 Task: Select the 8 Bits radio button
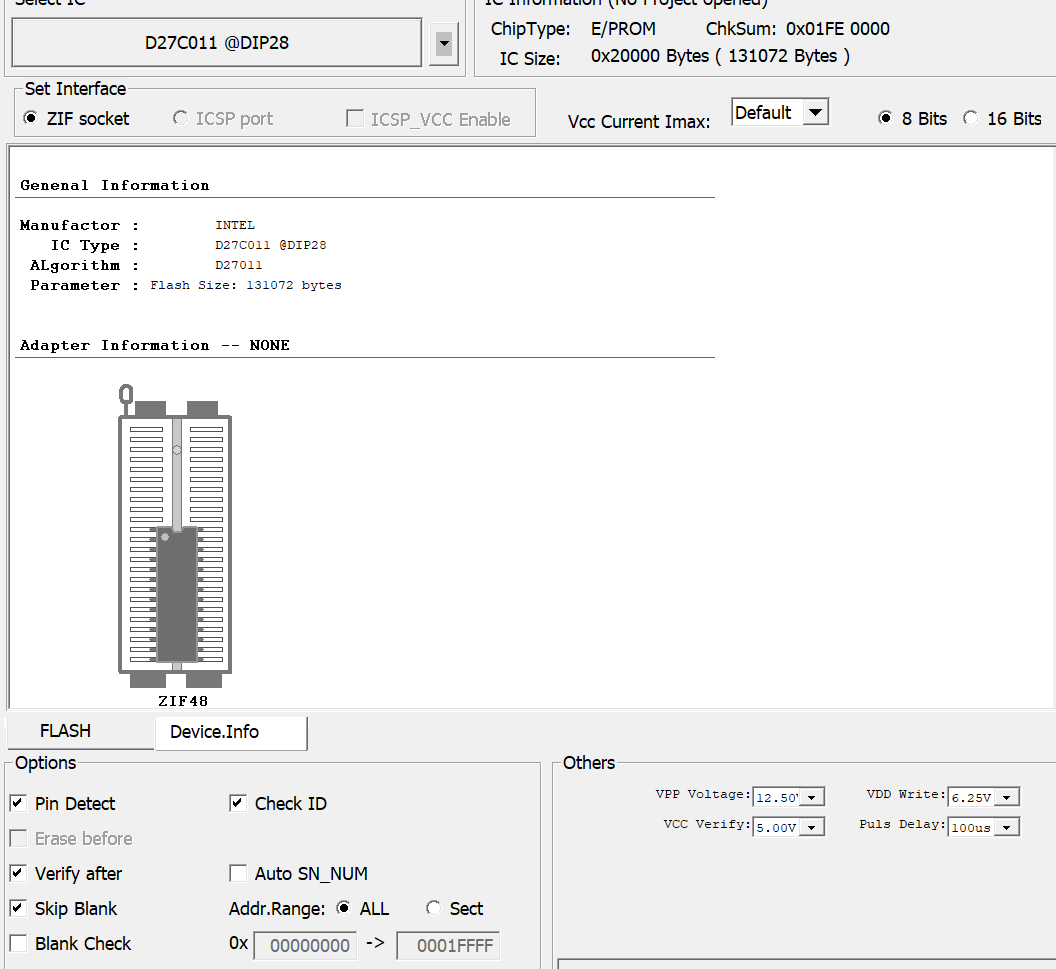pyautogui.click(x=885, y=118)
